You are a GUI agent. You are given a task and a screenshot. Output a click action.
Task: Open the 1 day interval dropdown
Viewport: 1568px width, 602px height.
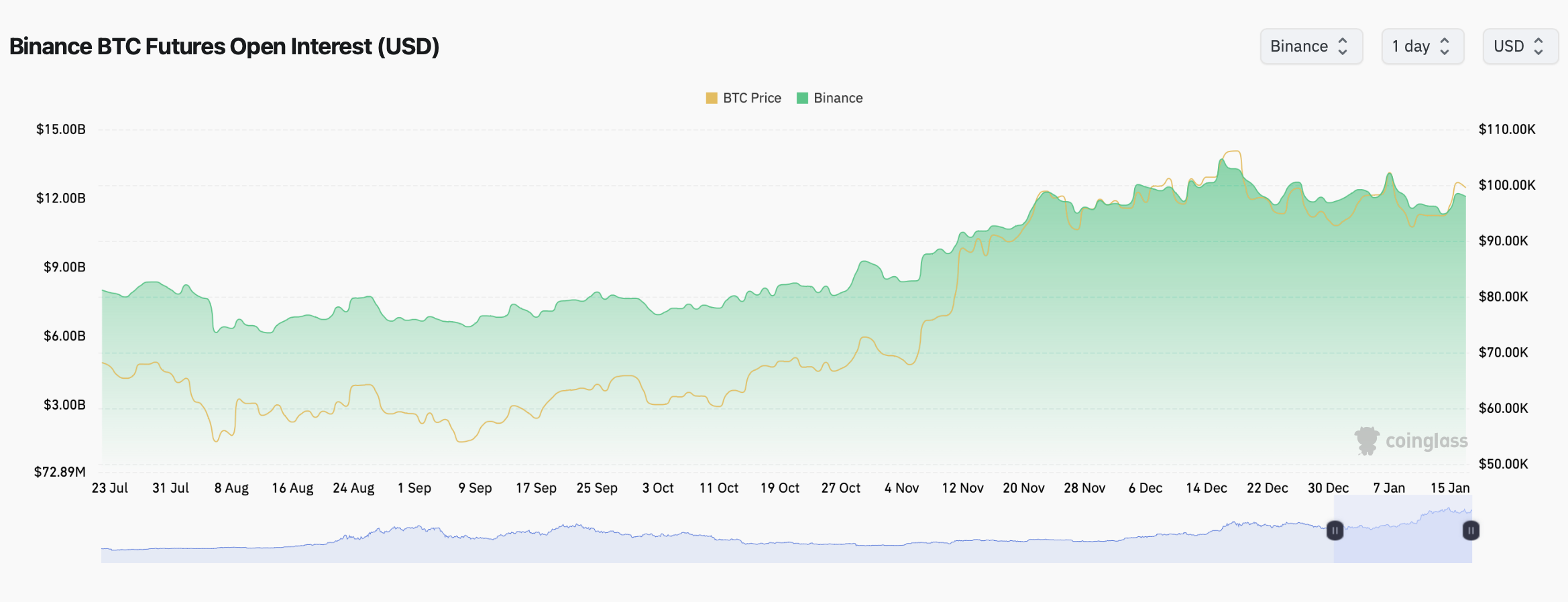1422,46
